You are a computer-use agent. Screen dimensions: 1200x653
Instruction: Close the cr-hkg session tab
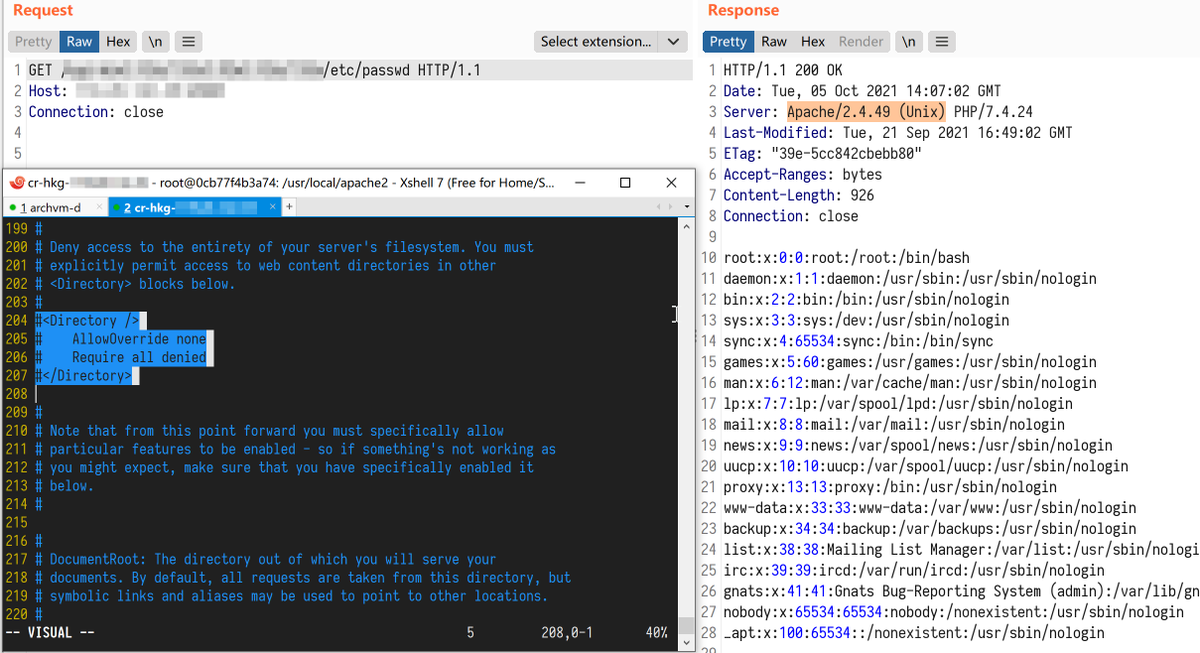pos(272,207)
